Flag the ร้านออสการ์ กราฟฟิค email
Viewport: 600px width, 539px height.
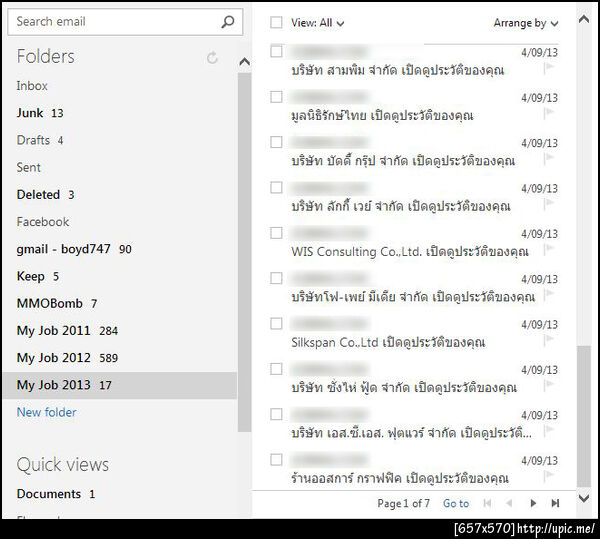(x=549, y=475)
